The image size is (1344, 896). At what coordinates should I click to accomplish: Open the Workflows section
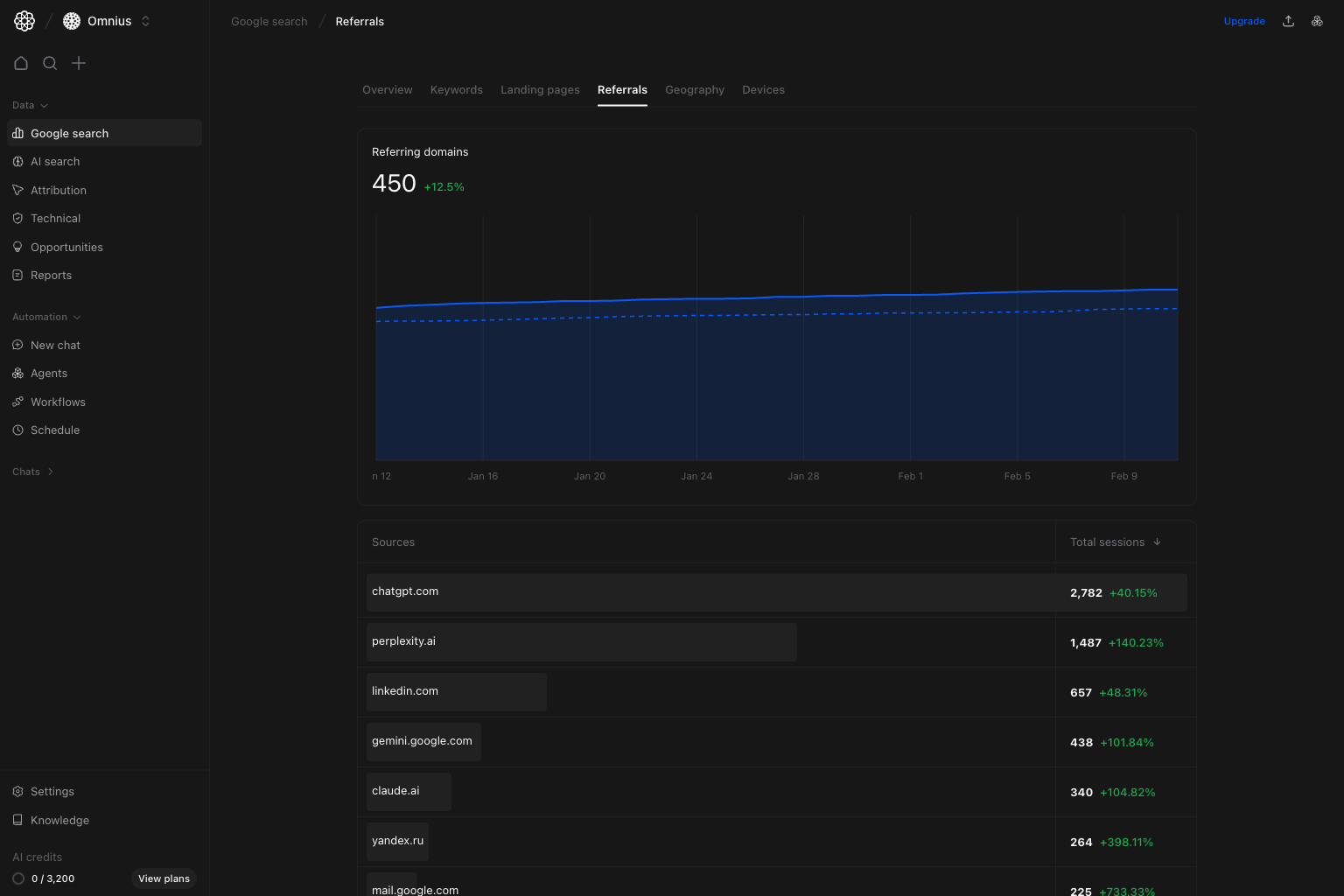pos(59,402)
